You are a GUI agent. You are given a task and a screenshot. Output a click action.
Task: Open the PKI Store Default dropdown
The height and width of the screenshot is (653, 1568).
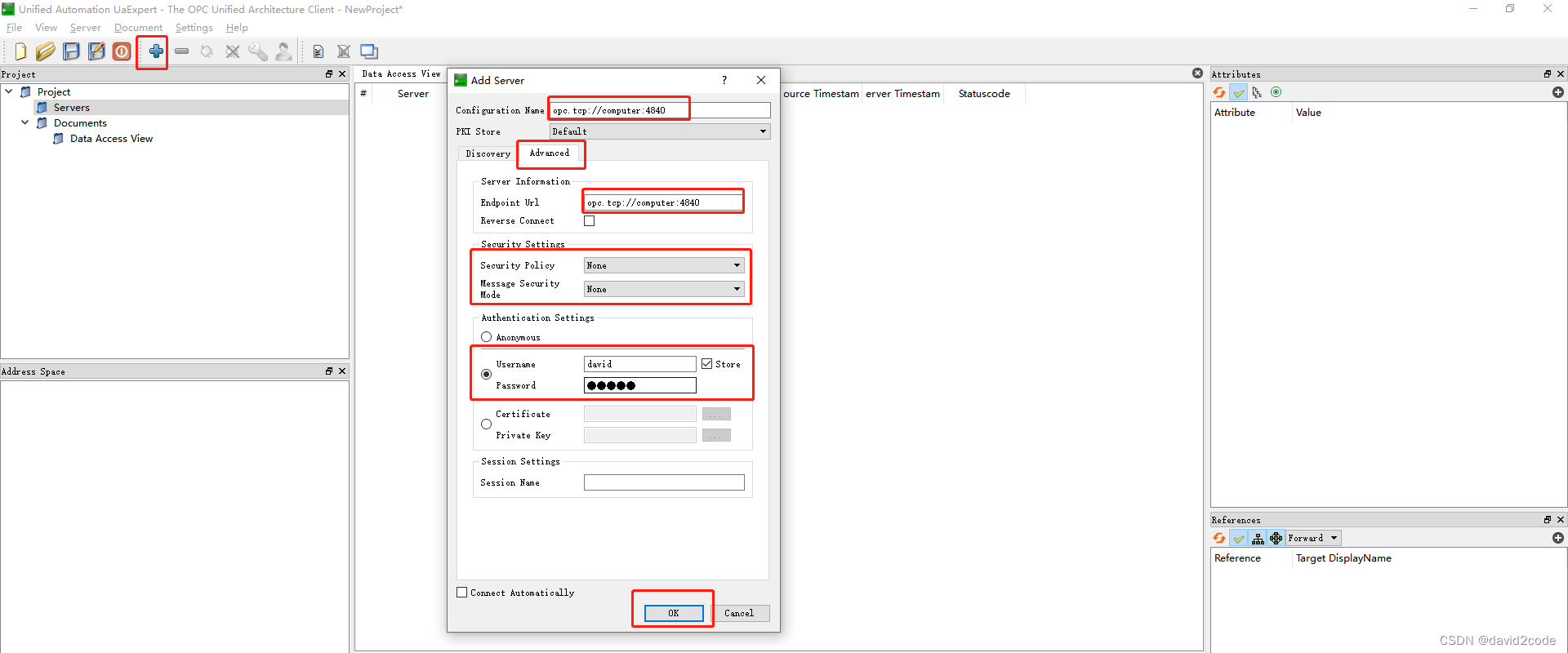pos(660,131)
